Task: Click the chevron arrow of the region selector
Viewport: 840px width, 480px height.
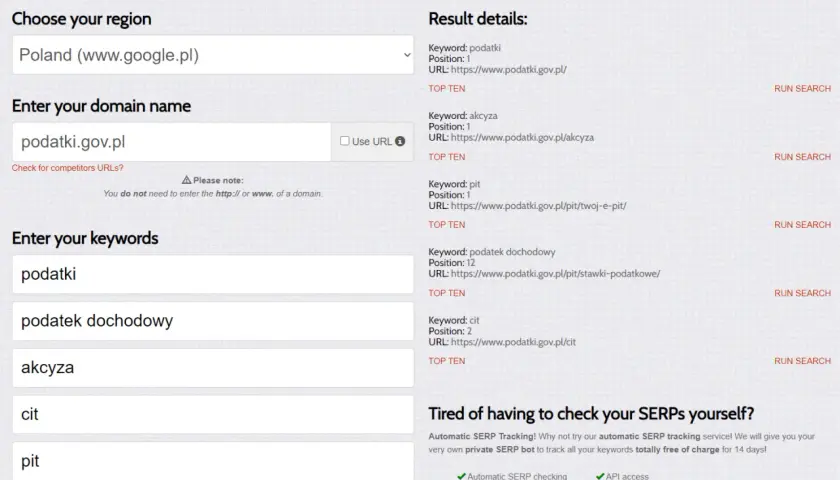Action: (x=407, y=55)
